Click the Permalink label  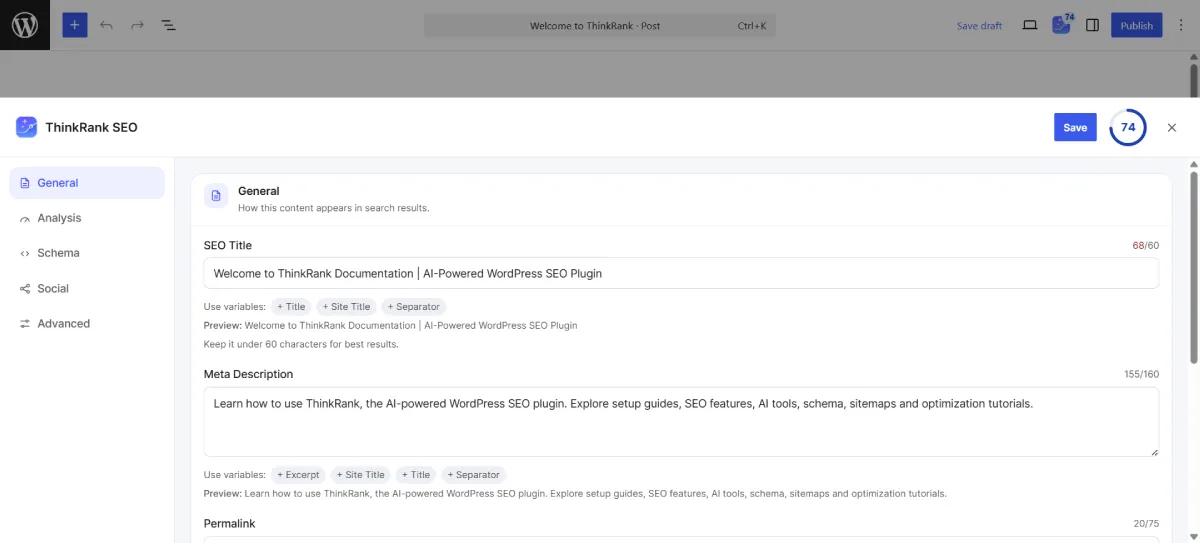[x=229, y=523]
